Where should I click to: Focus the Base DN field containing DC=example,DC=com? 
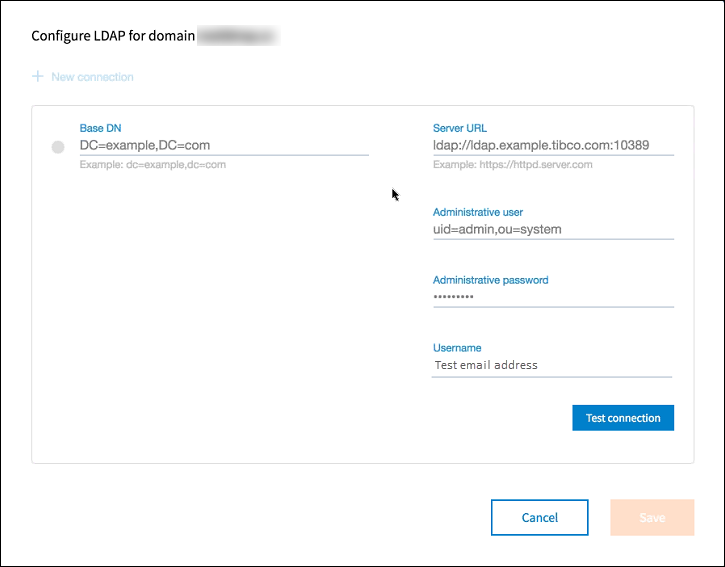tap(224, 145)
